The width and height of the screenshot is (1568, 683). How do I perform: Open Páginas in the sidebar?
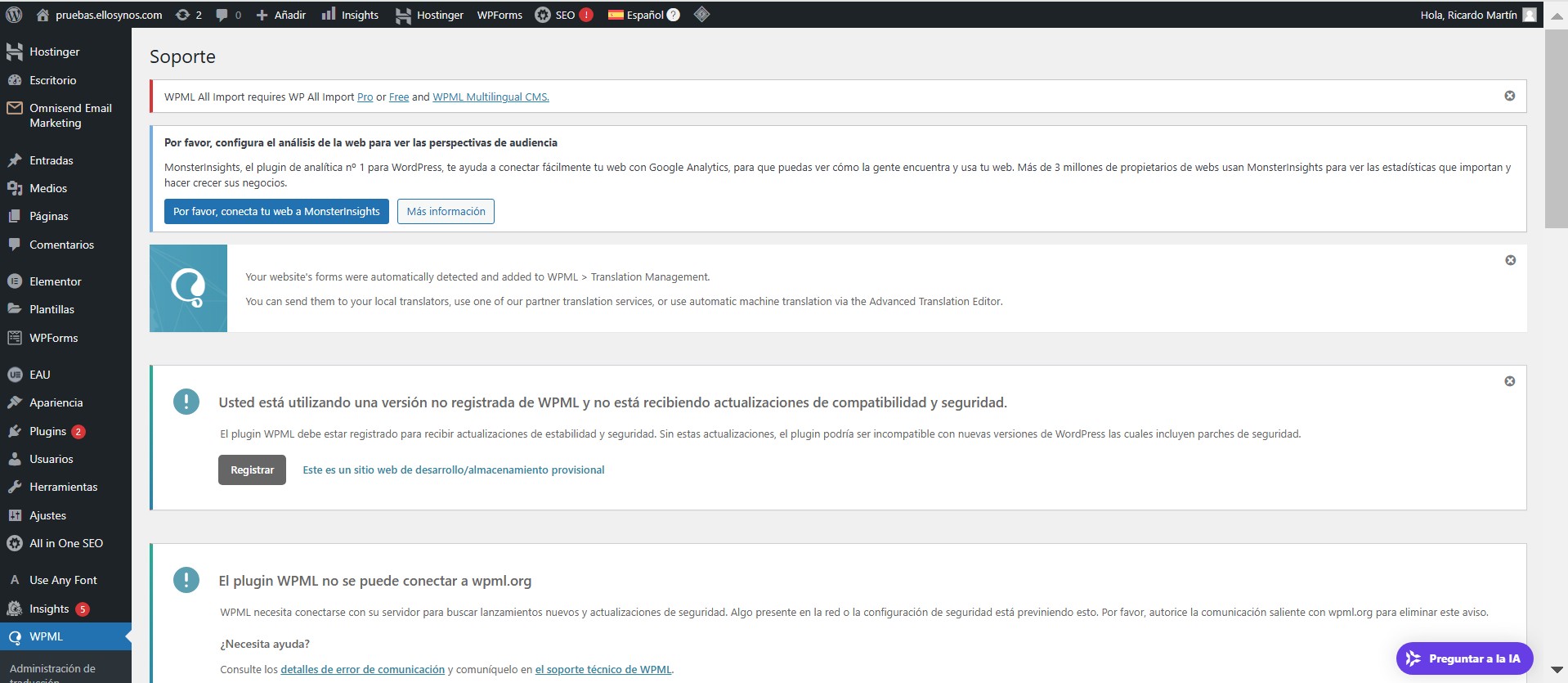(65, 216)
